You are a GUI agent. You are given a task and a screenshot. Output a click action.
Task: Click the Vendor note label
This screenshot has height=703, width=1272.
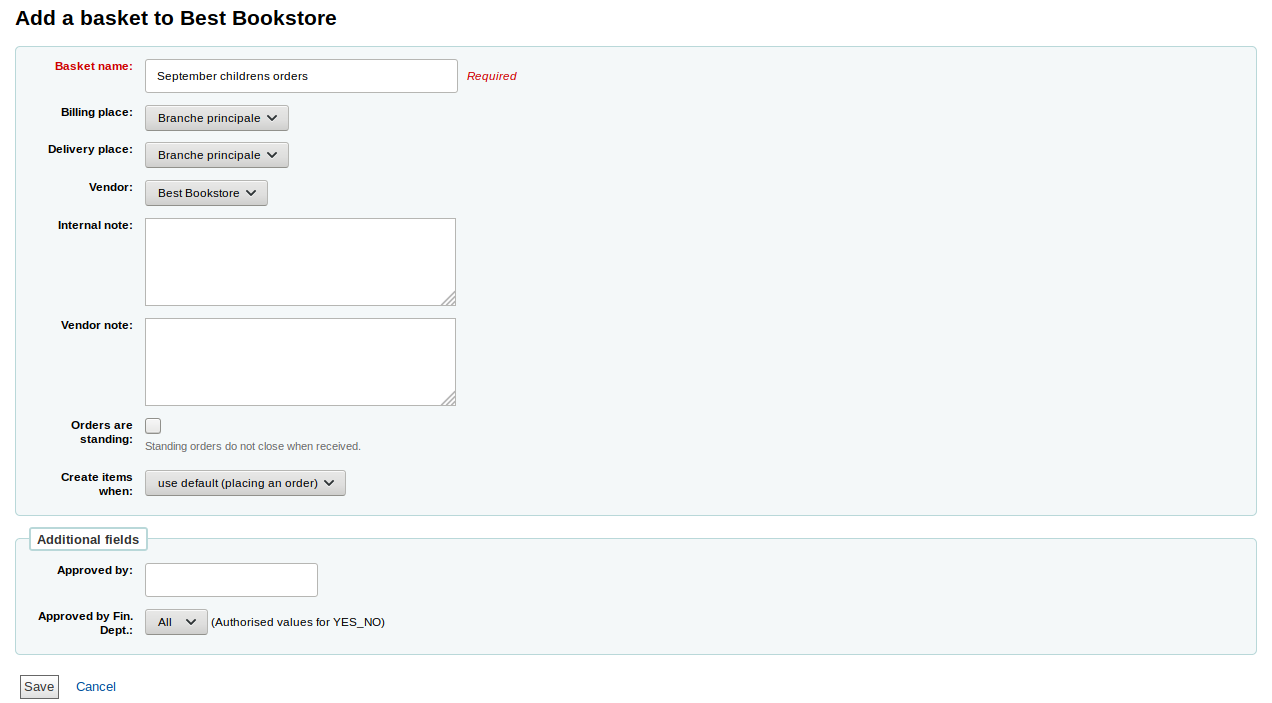pos(96,325)
